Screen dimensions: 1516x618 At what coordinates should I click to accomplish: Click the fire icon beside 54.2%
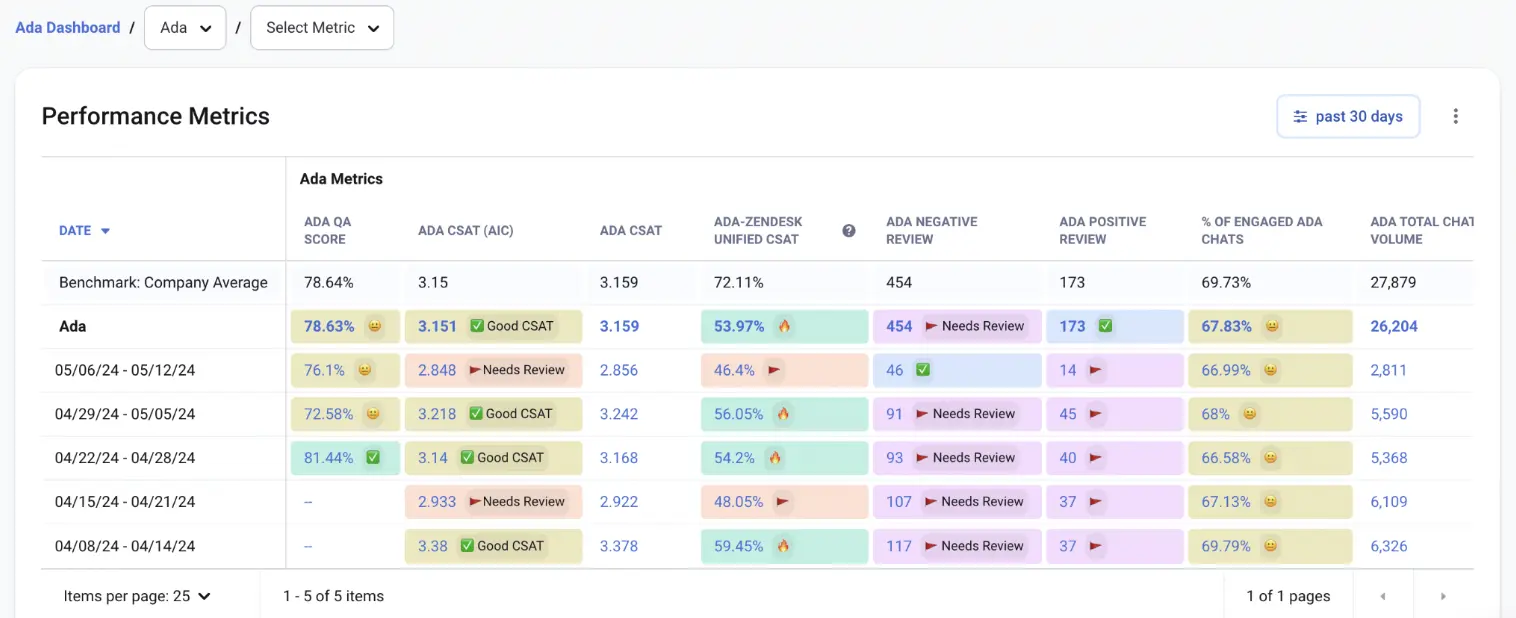coord(775,458)
